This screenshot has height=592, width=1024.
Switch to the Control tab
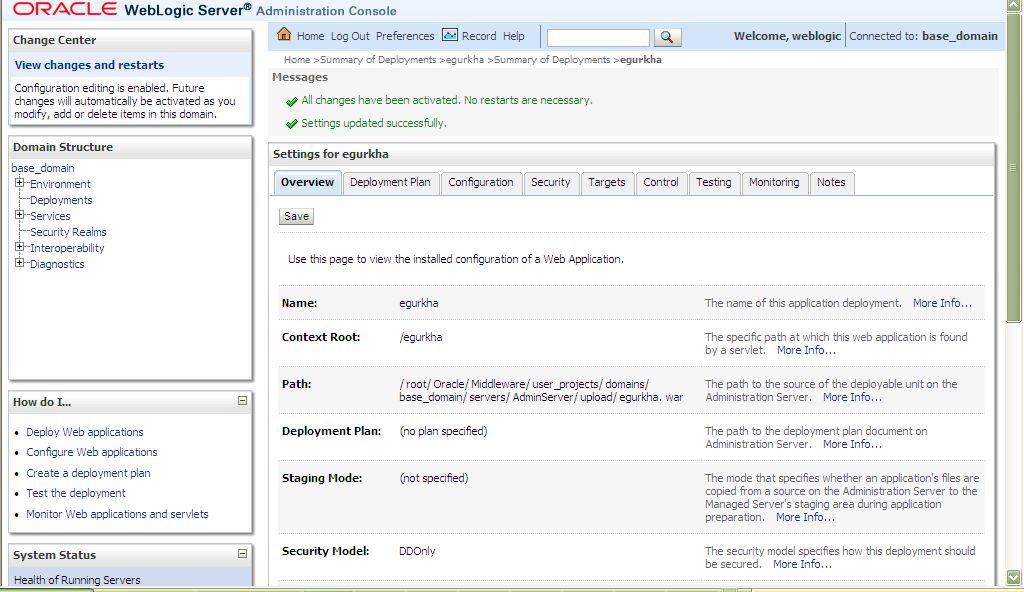pyautogui.click(x=661, y=182)
